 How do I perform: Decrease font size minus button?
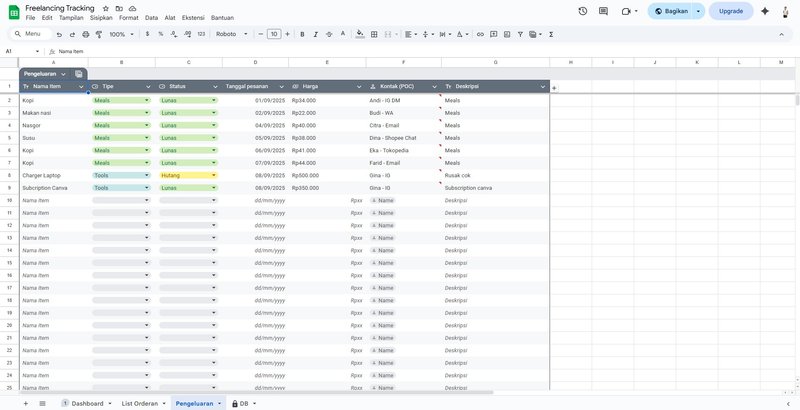click(x=261, y=34)
